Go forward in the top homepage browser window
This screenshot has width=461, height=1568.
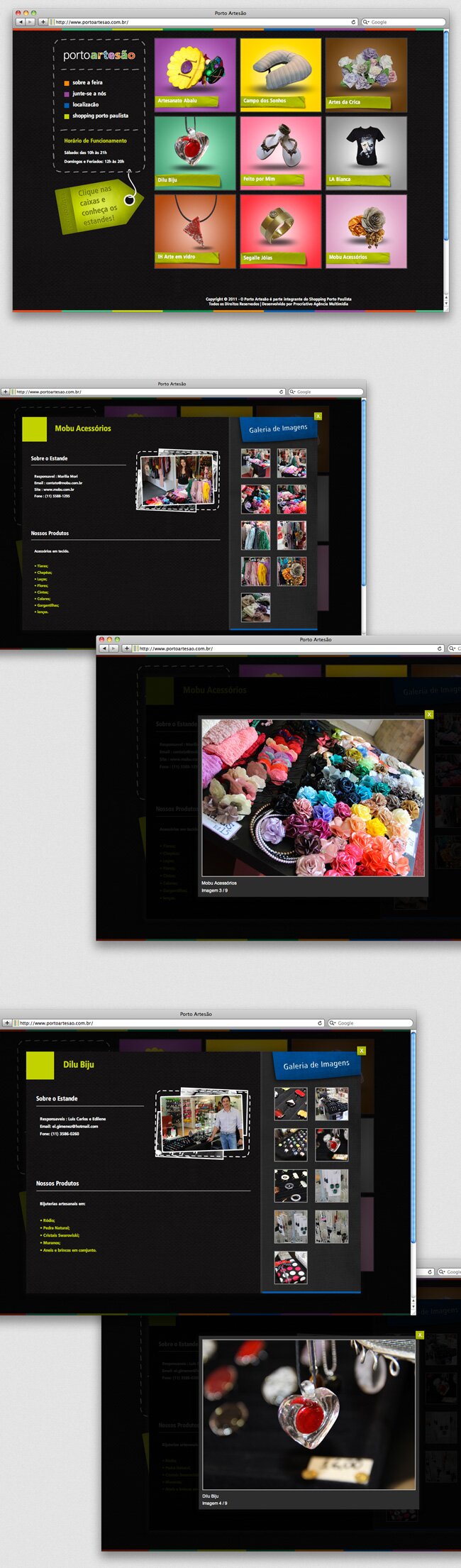coord(30,22)
